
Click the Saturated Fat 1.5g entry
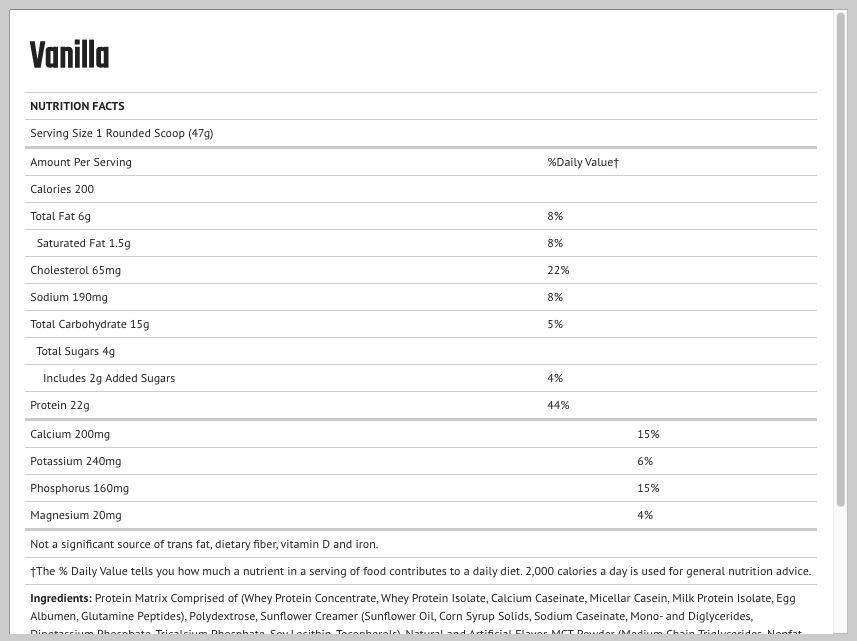[x=83, y=243]
